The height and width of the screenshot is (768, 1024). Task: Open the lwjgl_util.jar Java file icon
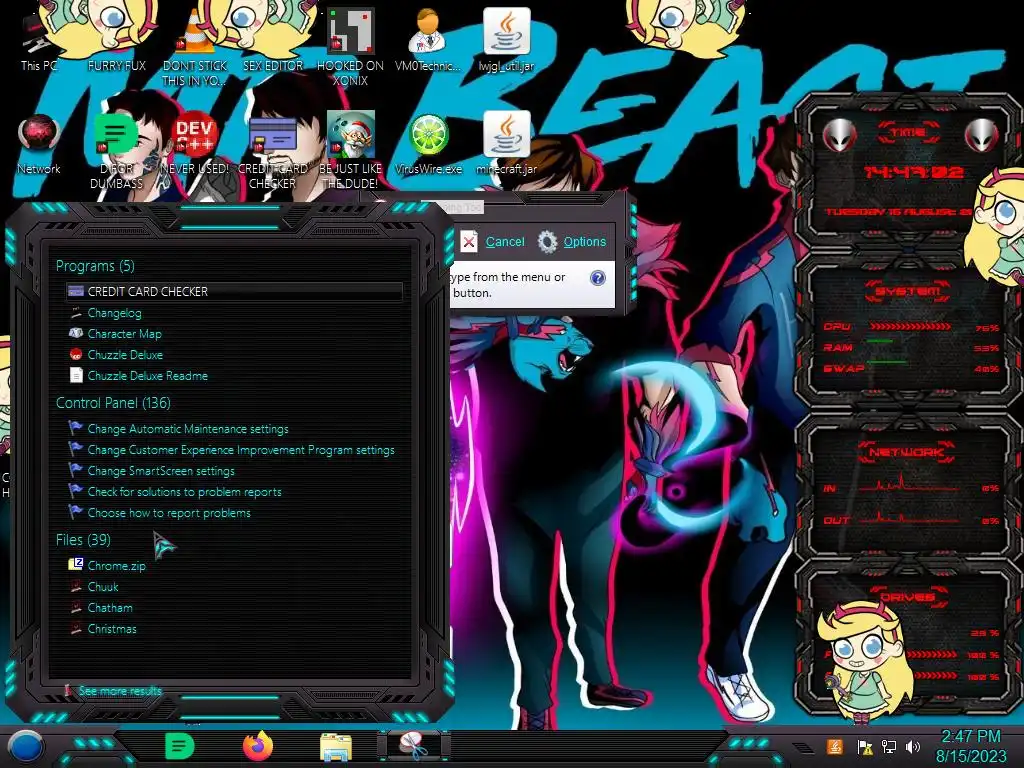[506, 39]
